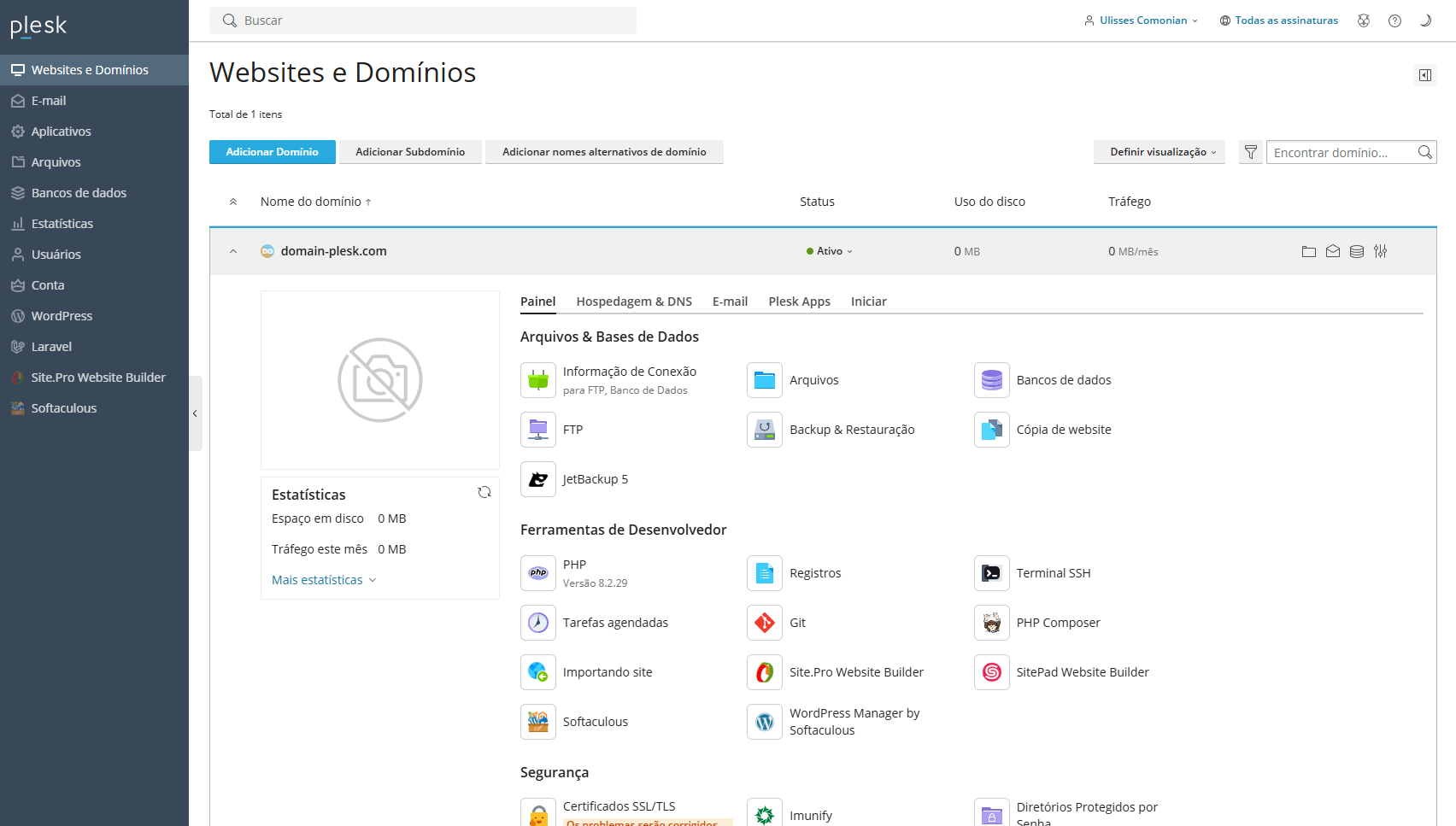Click the Git tool icon
This screenshot has width=1456, height=826.
tap(765, 623)
